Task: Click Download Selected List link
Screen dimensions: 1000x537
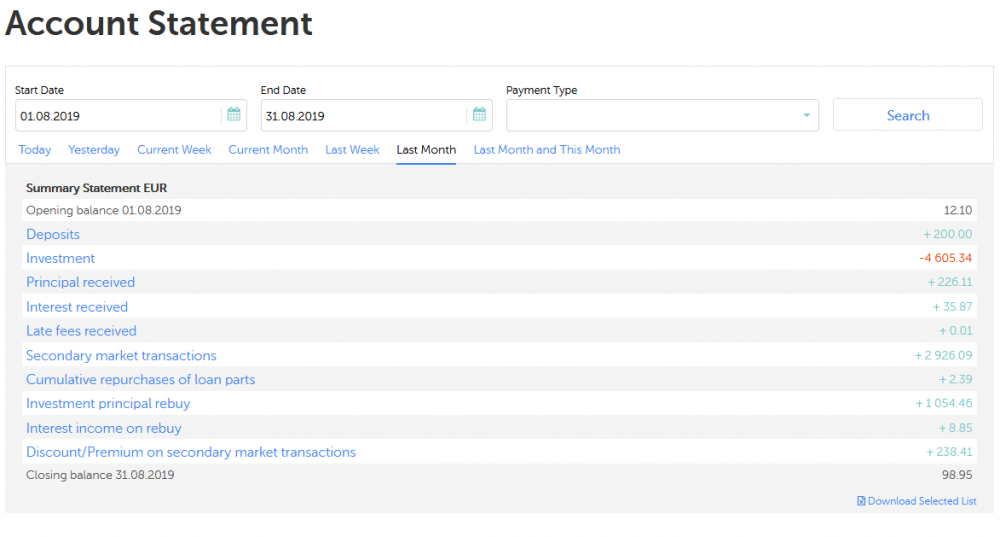Action: point(922,501)
